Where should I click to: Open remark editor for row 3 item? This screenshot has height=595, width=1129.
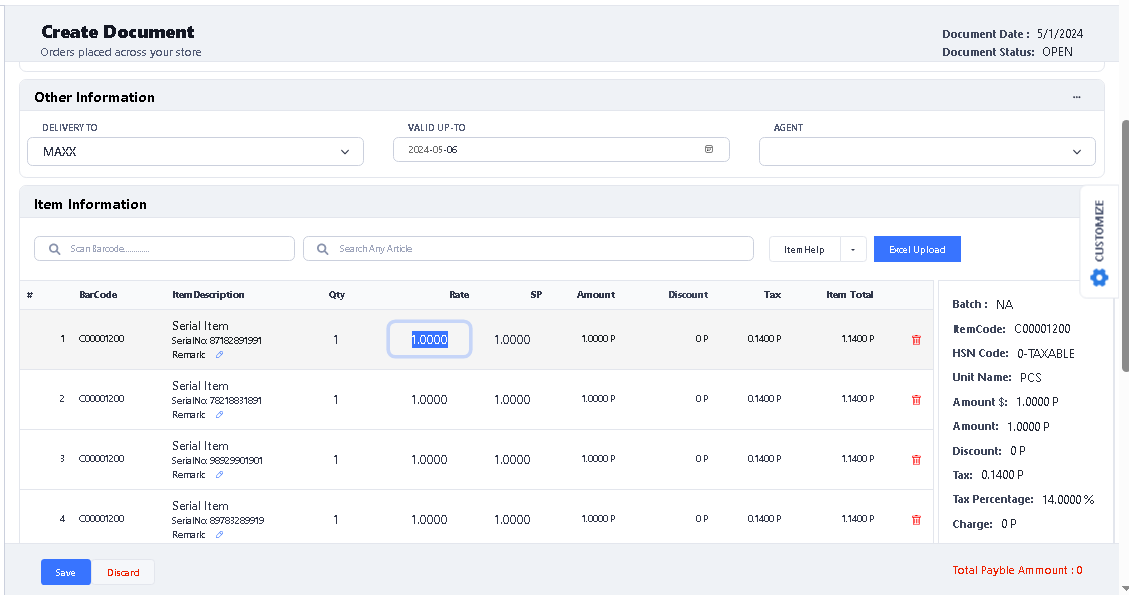(x=220, y=475)
